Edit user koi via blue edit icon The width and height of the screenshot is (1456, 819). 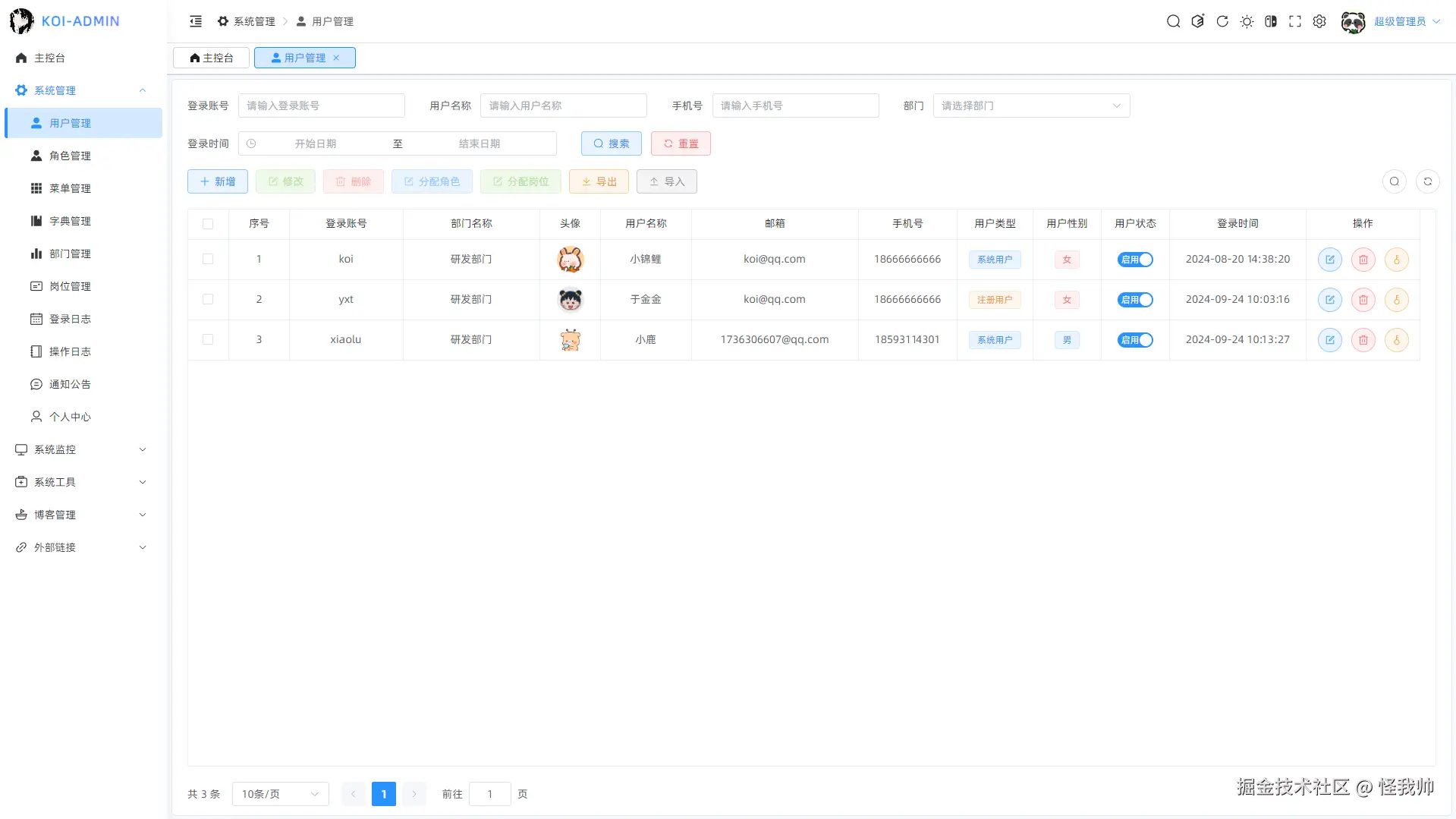click(1329, 259)
